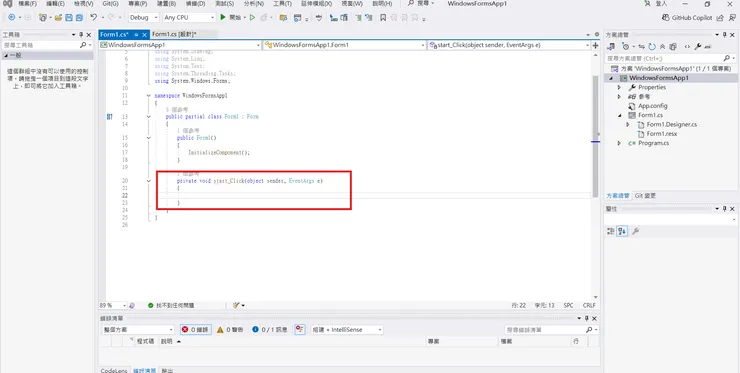The image size is (740, 373).
Task: Open the Git(G) menu
Action: (110, 4)
